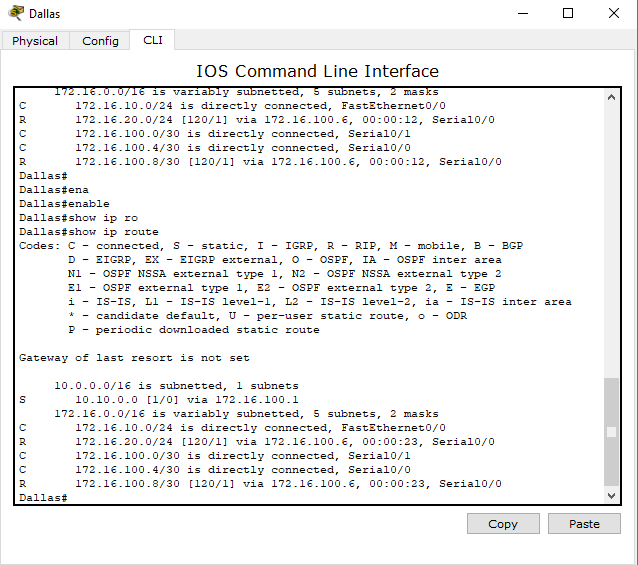Click the terminal scrollbar down arrow
This screenshot has width=638, height=565.
[611, 495]
